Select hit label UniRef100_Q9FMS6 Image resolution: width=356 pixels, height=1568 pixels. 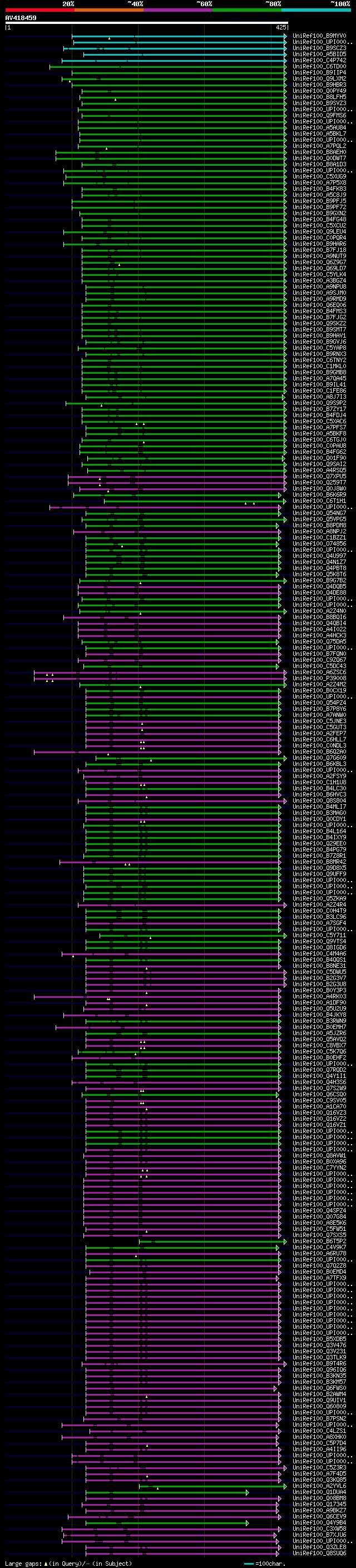(x=319, y=115)
